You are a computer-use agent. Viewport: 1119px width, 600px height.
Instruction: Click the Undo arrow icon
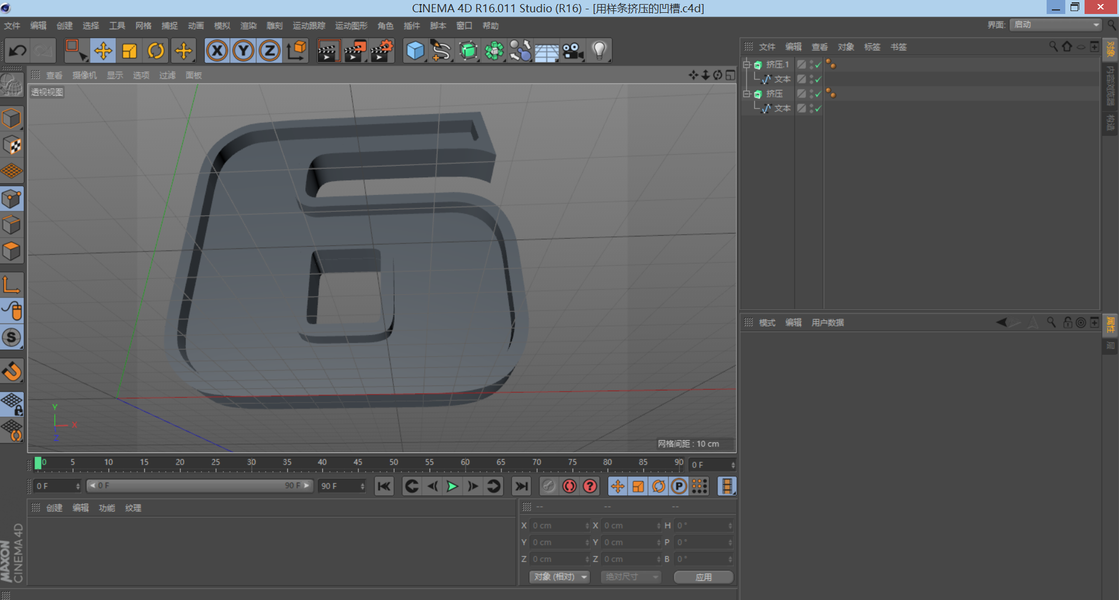tap(17, 50)
